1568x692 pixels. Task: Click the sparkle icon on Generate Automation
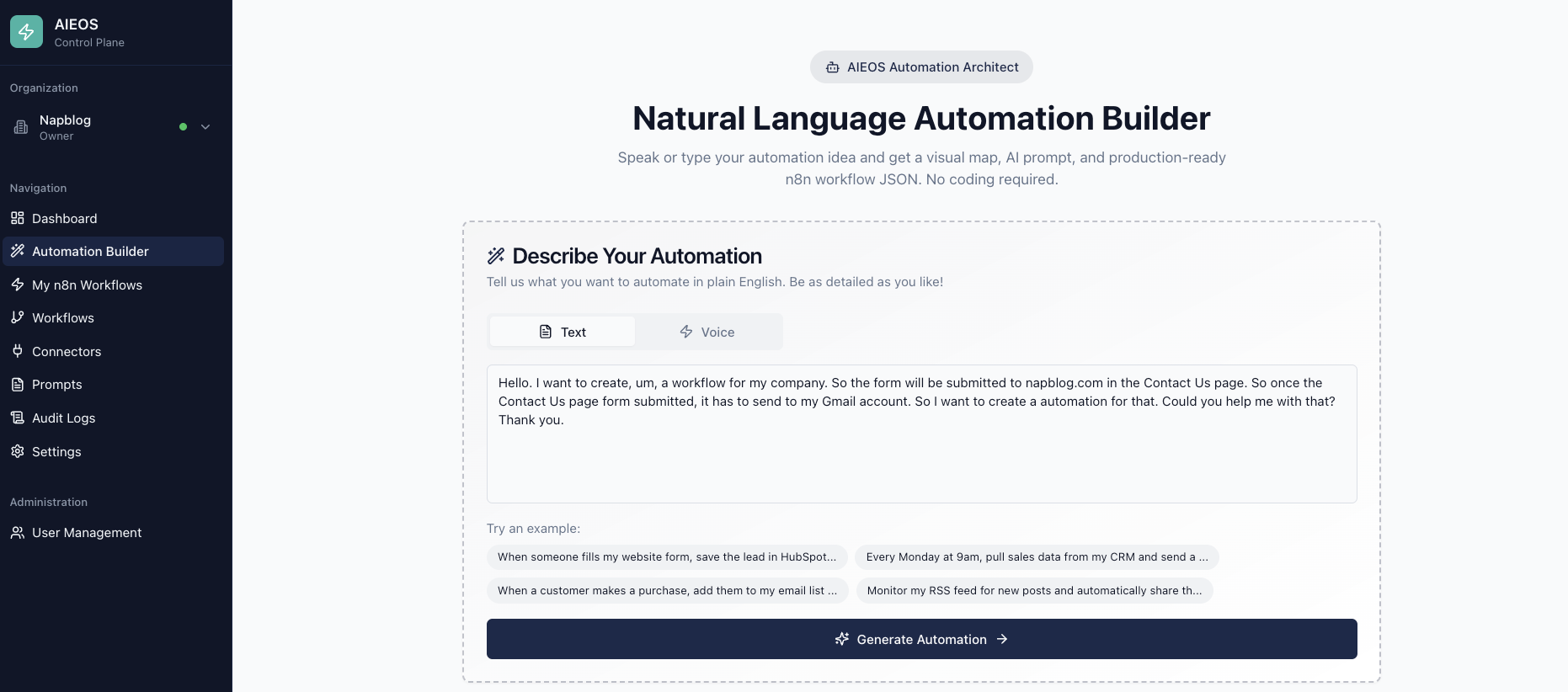[x=842, y=639]
